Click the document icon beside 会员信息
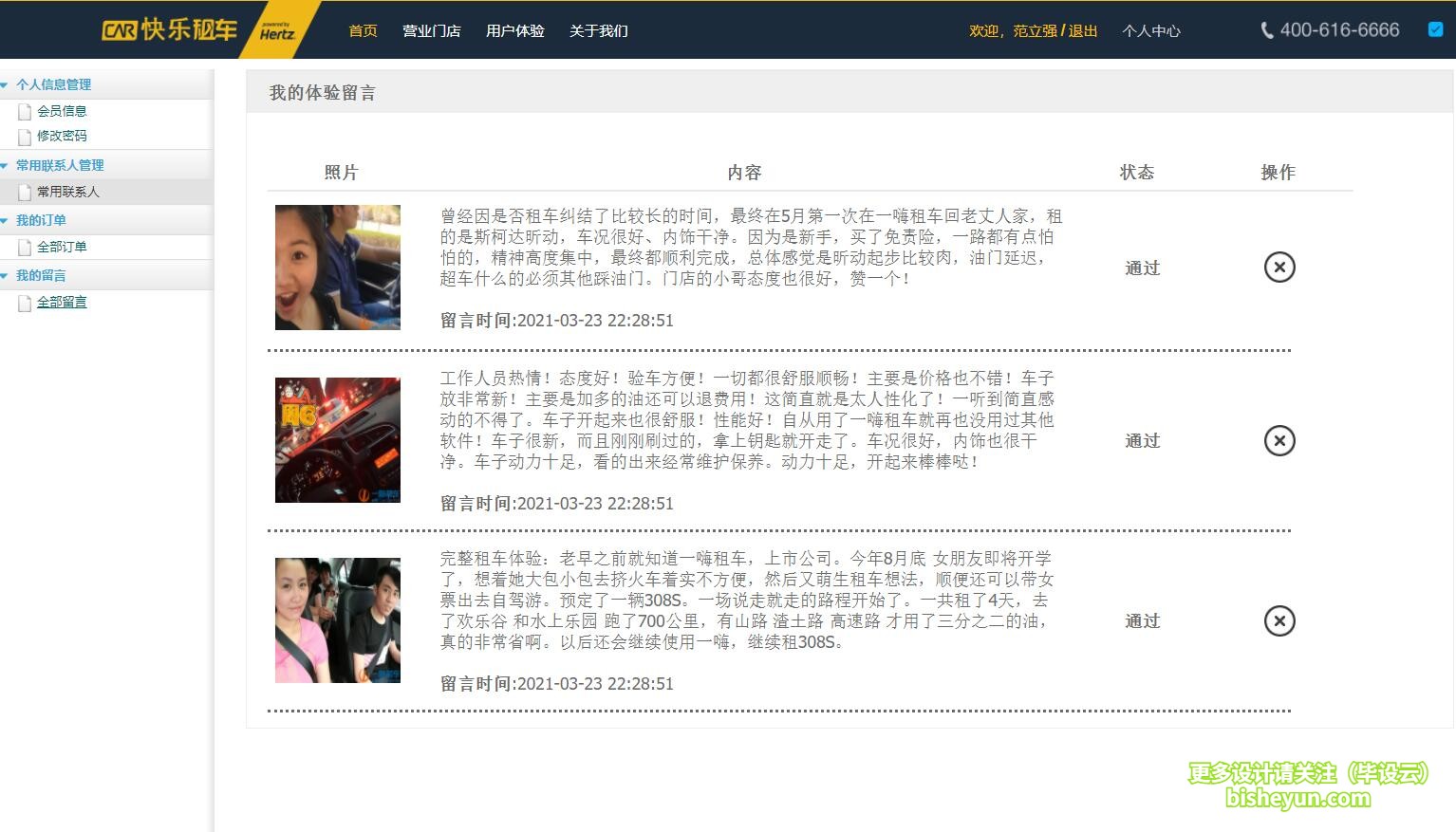1456x832 pixels. [25, 111]
